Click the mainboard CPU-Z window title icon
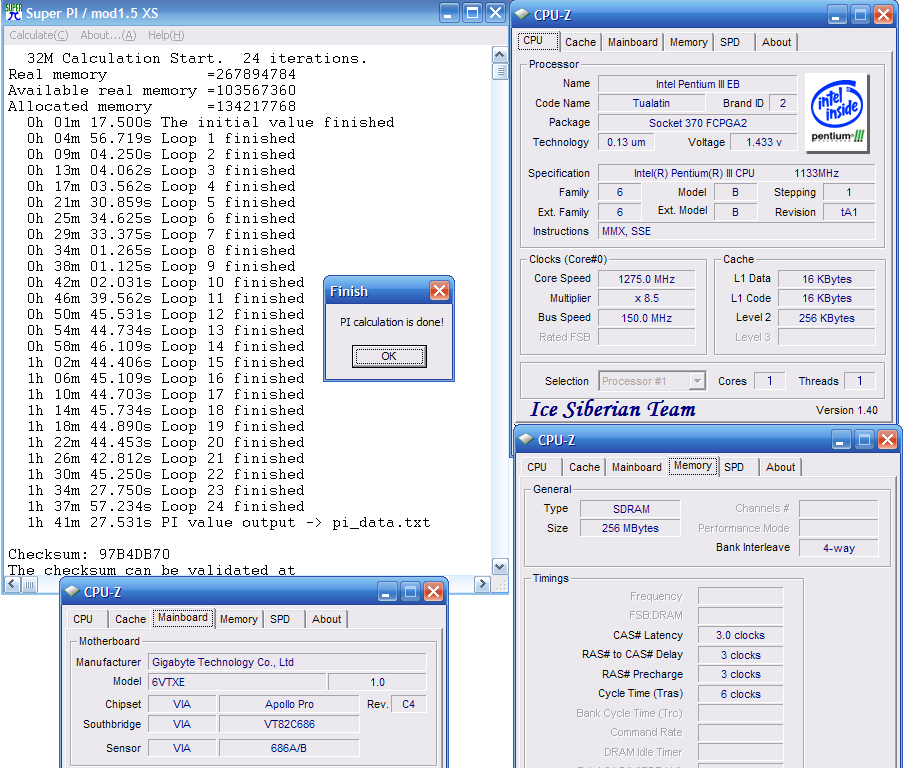The image size is (903, 768). click(x=72, y=591)
